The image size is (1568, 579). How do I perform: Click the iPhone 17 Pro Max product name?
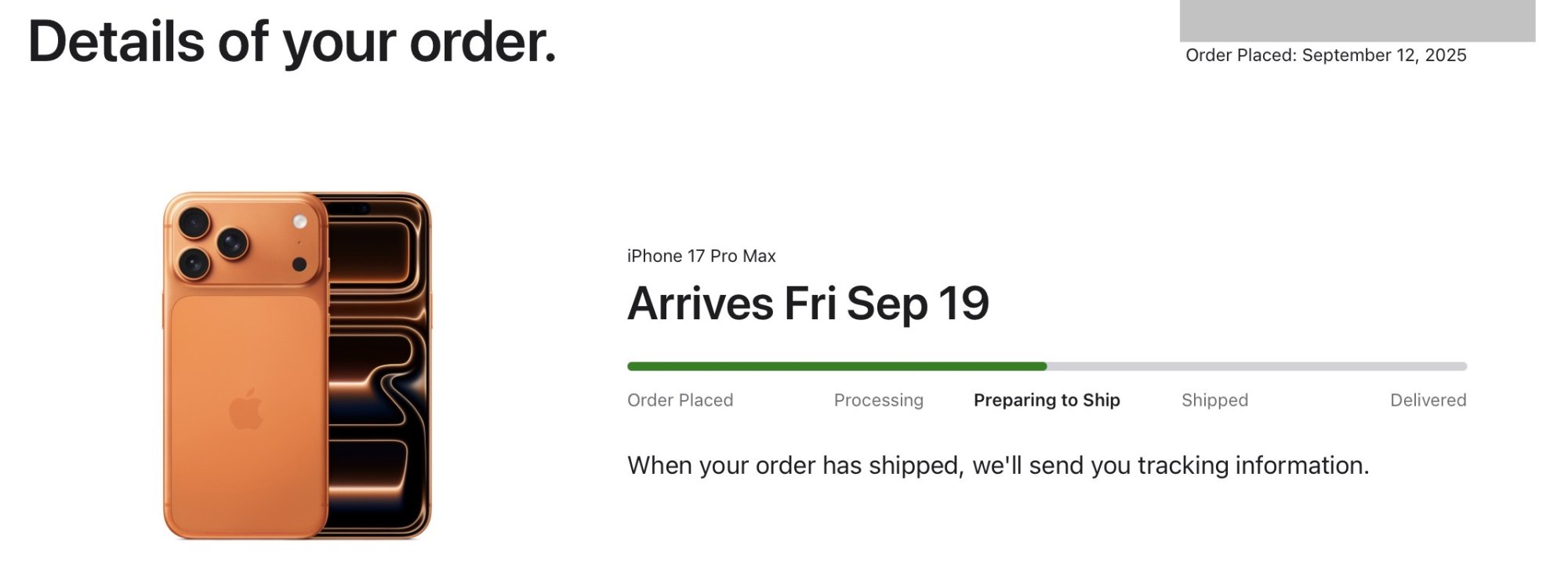tap(701, 256)
